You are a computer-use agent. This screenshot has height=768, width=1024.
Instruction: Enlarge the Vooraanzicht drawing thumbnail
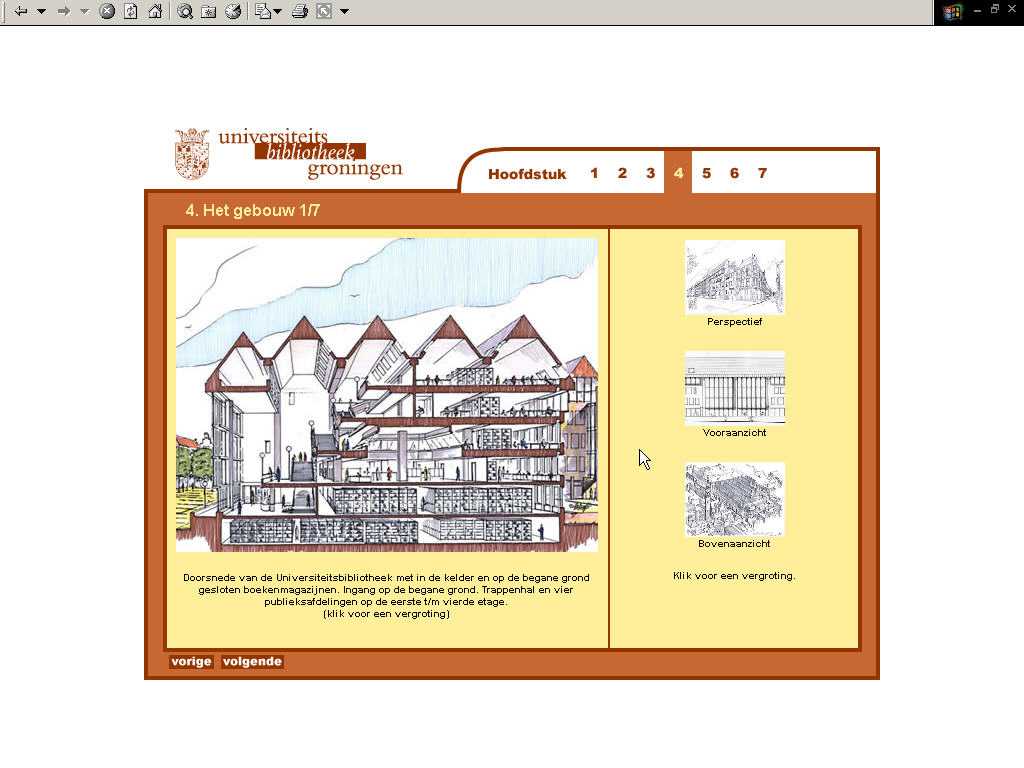[x=735, y=388]
